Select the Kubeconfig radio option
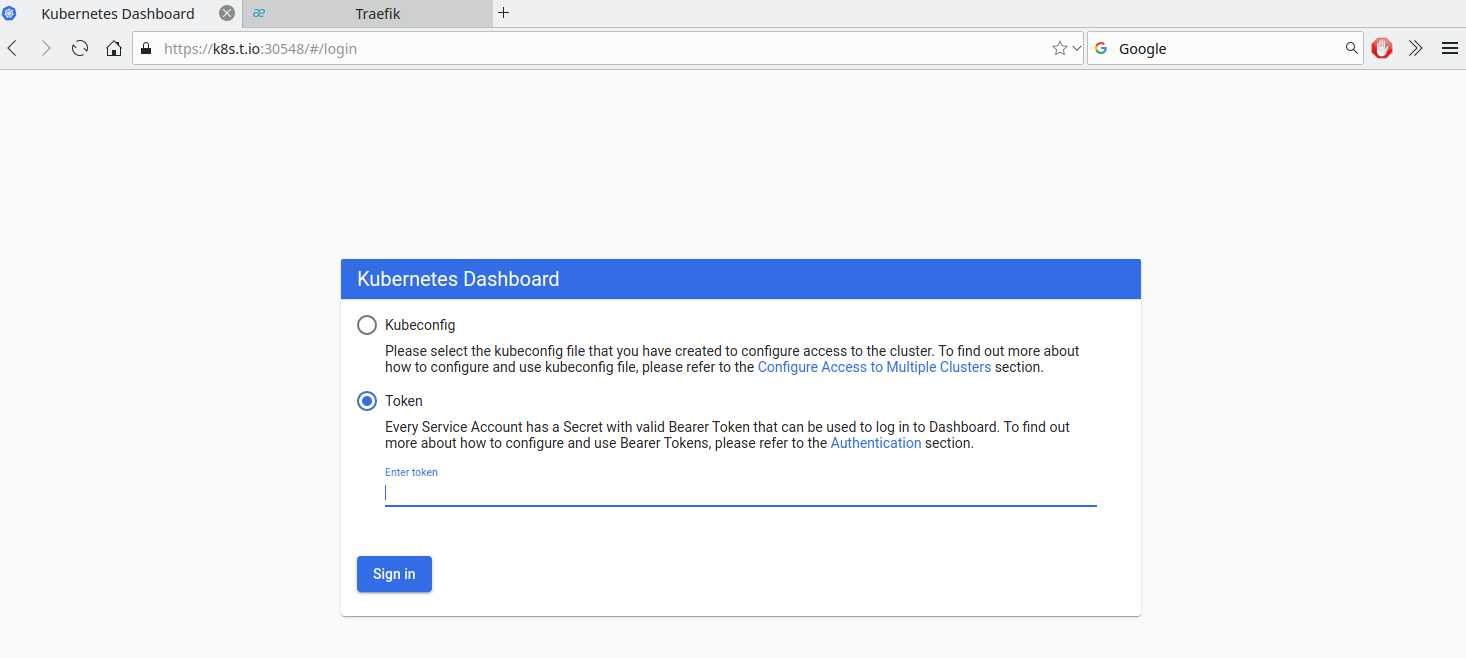This screenshot has height=658, width=1466. tap(367, 325)
